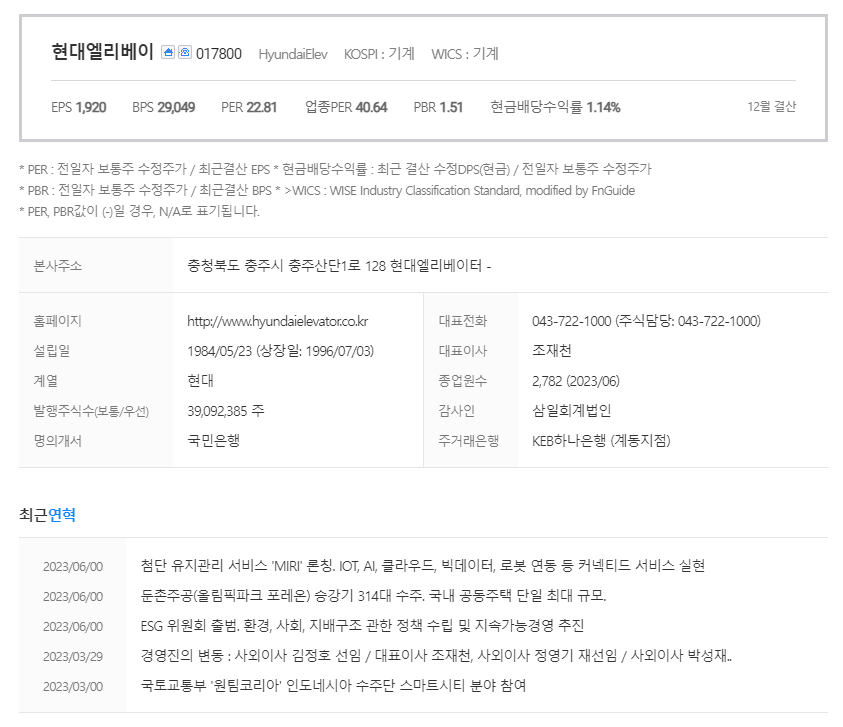Click the BPS 29,049 value
Image resolution: width=843 pixels, height=727 pixels.
tap(163, 108)
